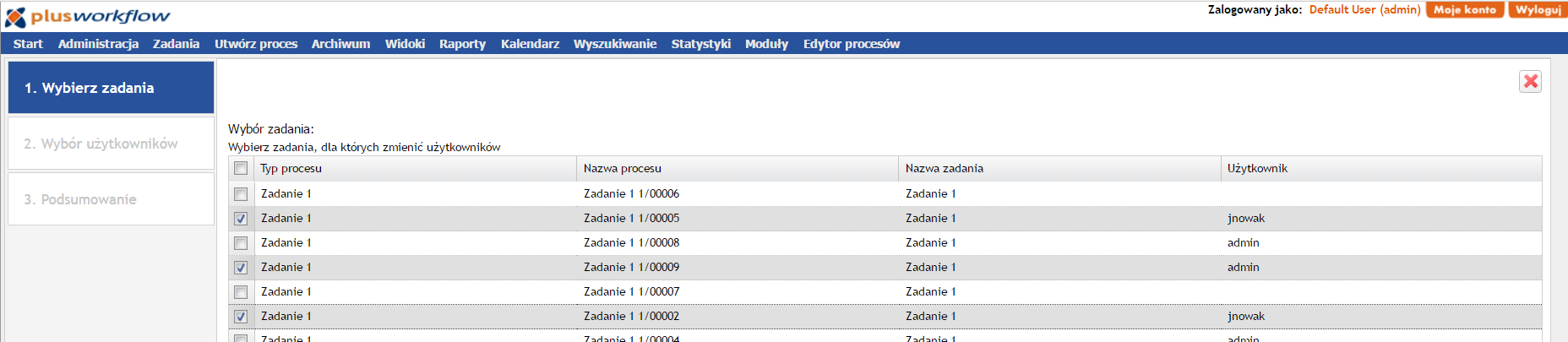This screenshot has height=342, width=1568.
Task: Open the Zadania menu
Action: (x=176, y=44)
